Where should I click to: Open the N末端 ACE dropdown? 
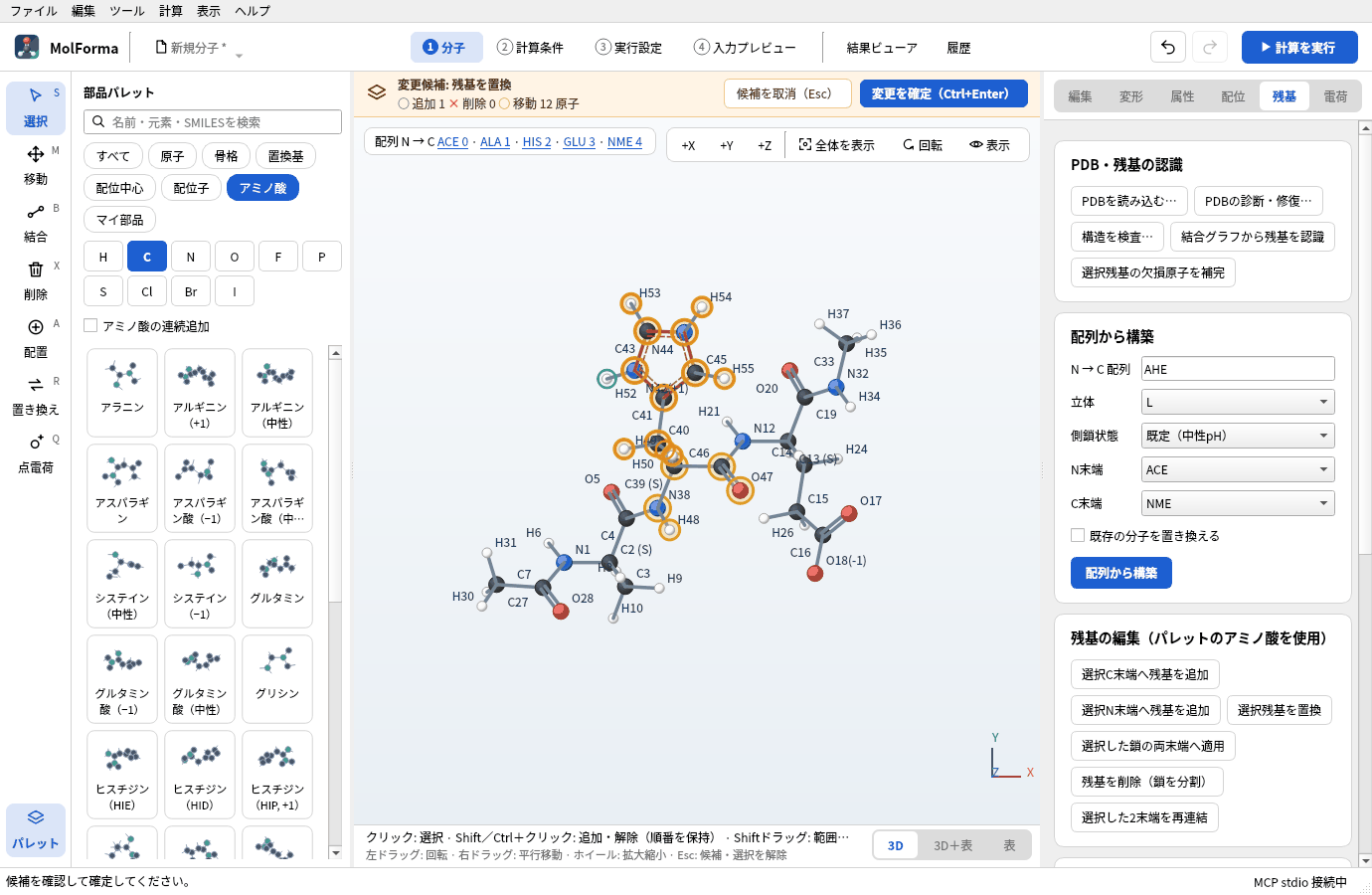point(1238,469)
